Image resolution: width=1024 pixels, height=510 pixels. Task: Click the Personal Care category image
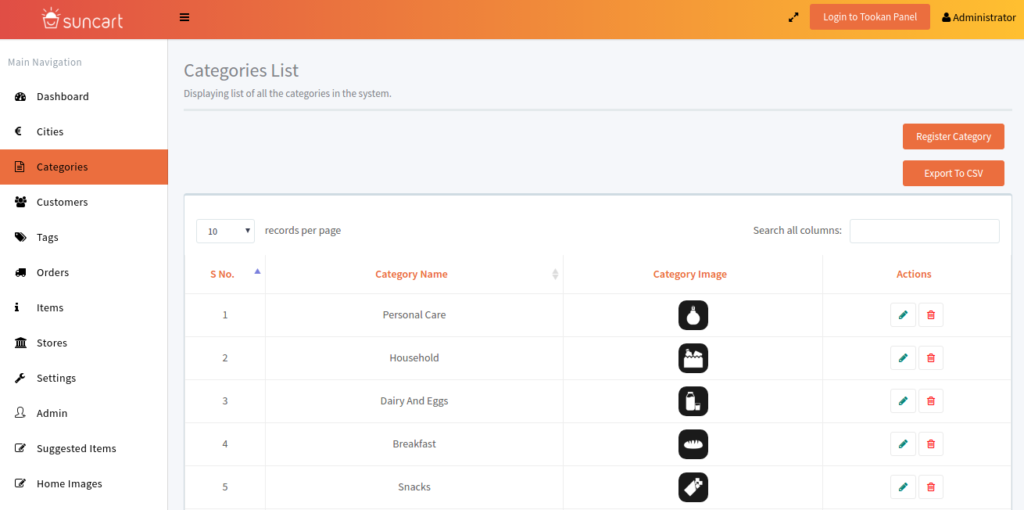(693, 315)
